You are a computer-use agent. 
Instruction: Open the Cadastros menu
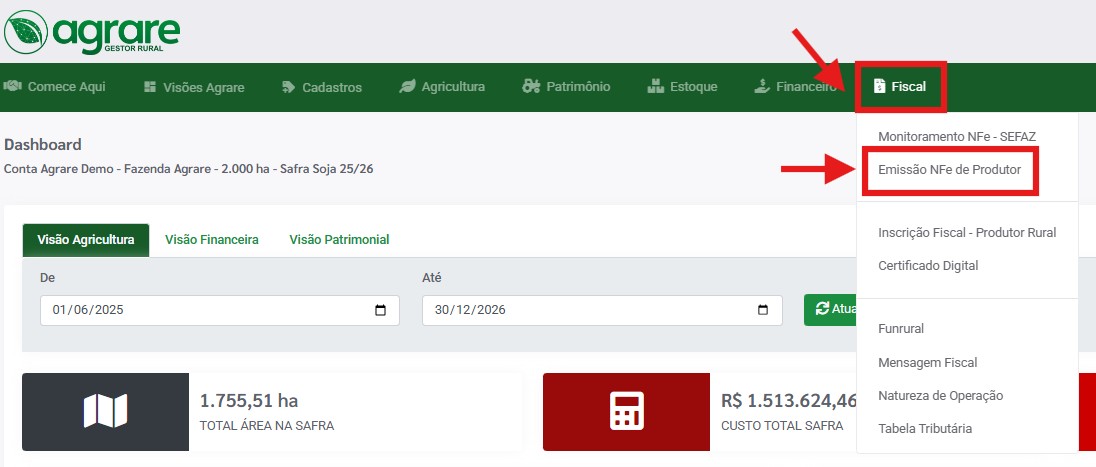pyautogui.click(x=322, y=87)
